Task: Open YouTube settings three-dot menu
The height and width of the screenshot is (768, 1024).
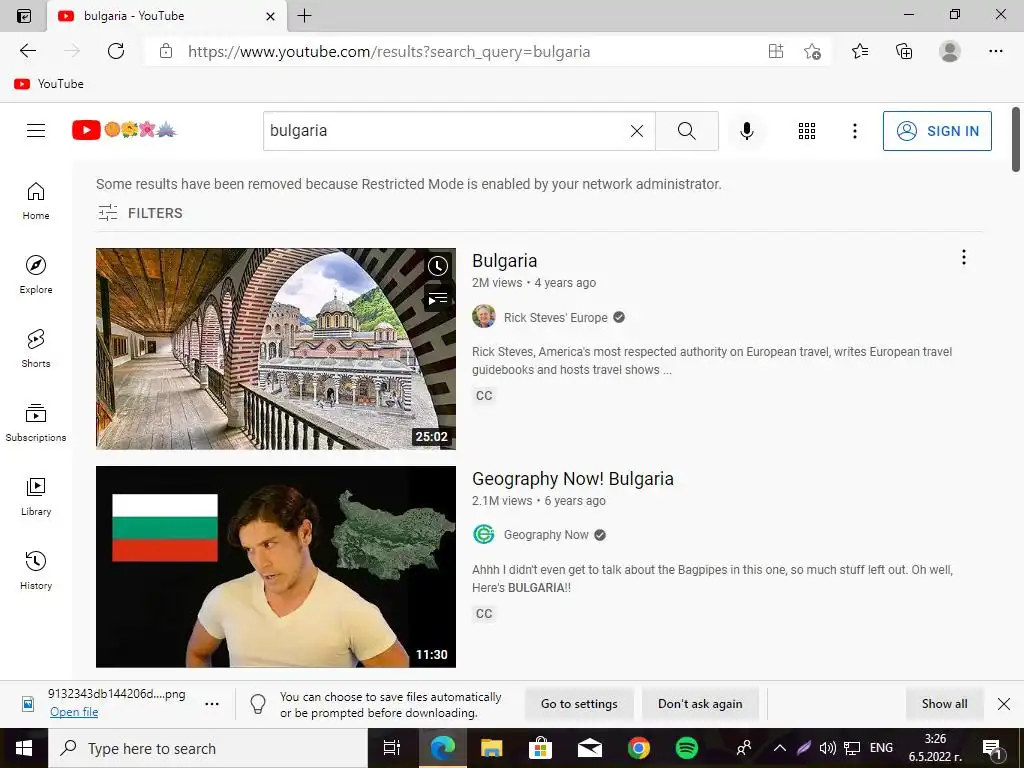Action: (854, 131)
